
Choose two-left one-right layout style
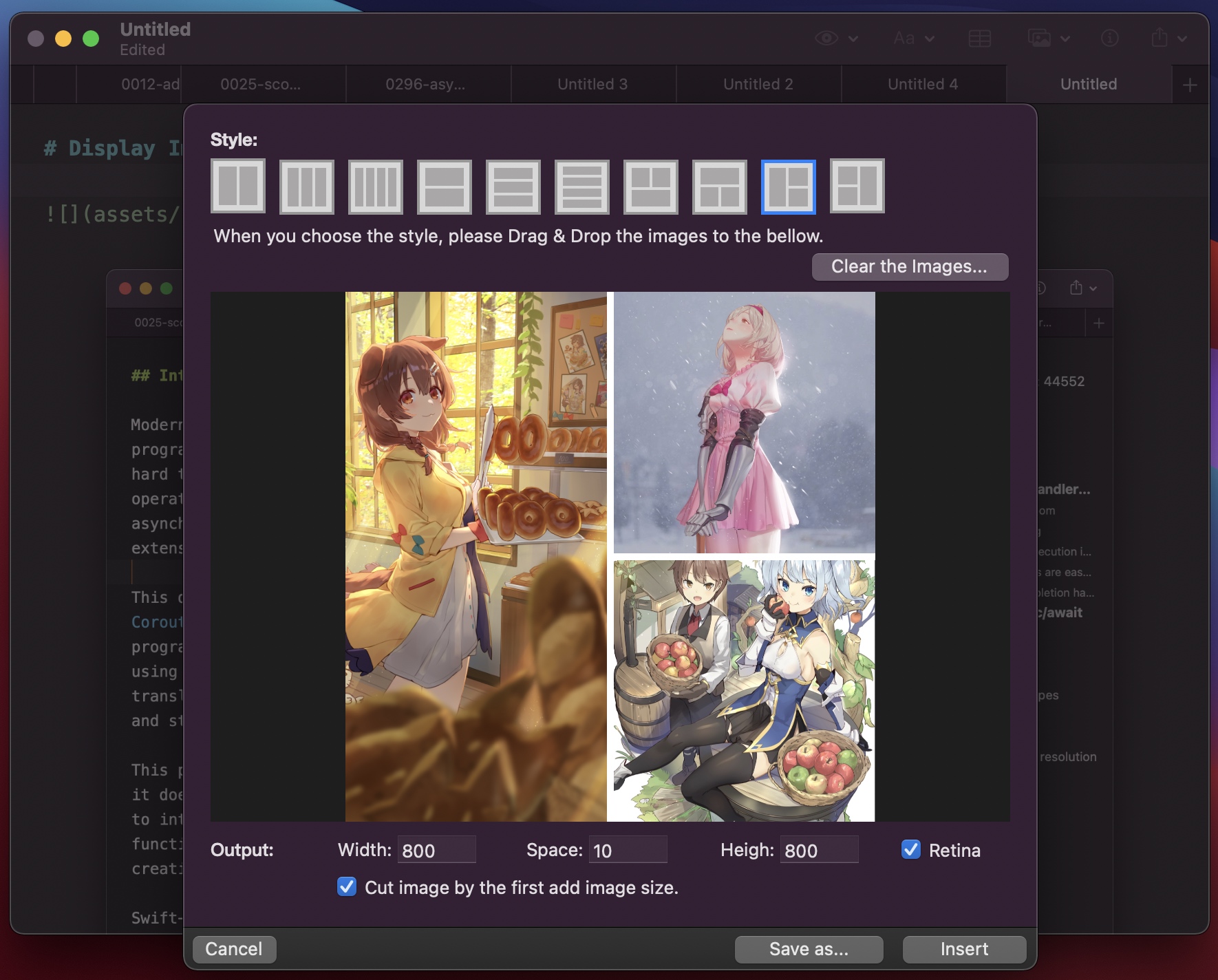coord(857,187)
